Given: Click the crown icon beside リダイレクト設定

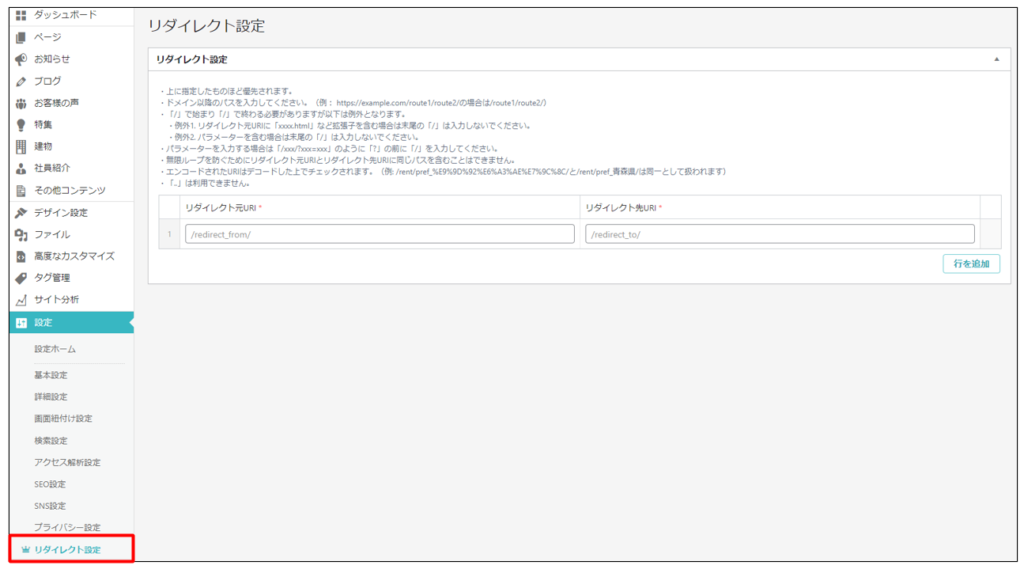Looking at the screenshot, I should (x=24, y=550).
